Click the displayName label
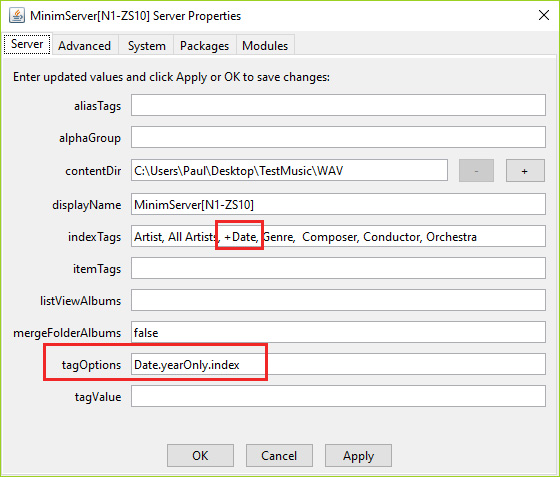 [x=87, y=205]
